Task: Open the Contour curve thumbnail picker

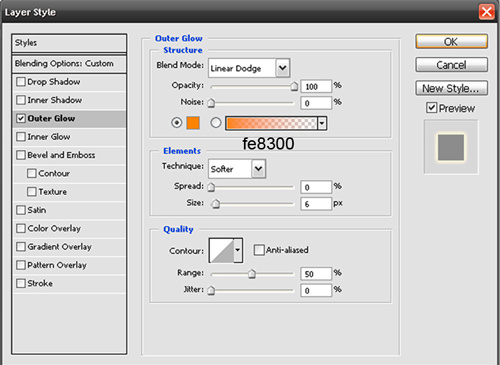Action: click(221, 250)
